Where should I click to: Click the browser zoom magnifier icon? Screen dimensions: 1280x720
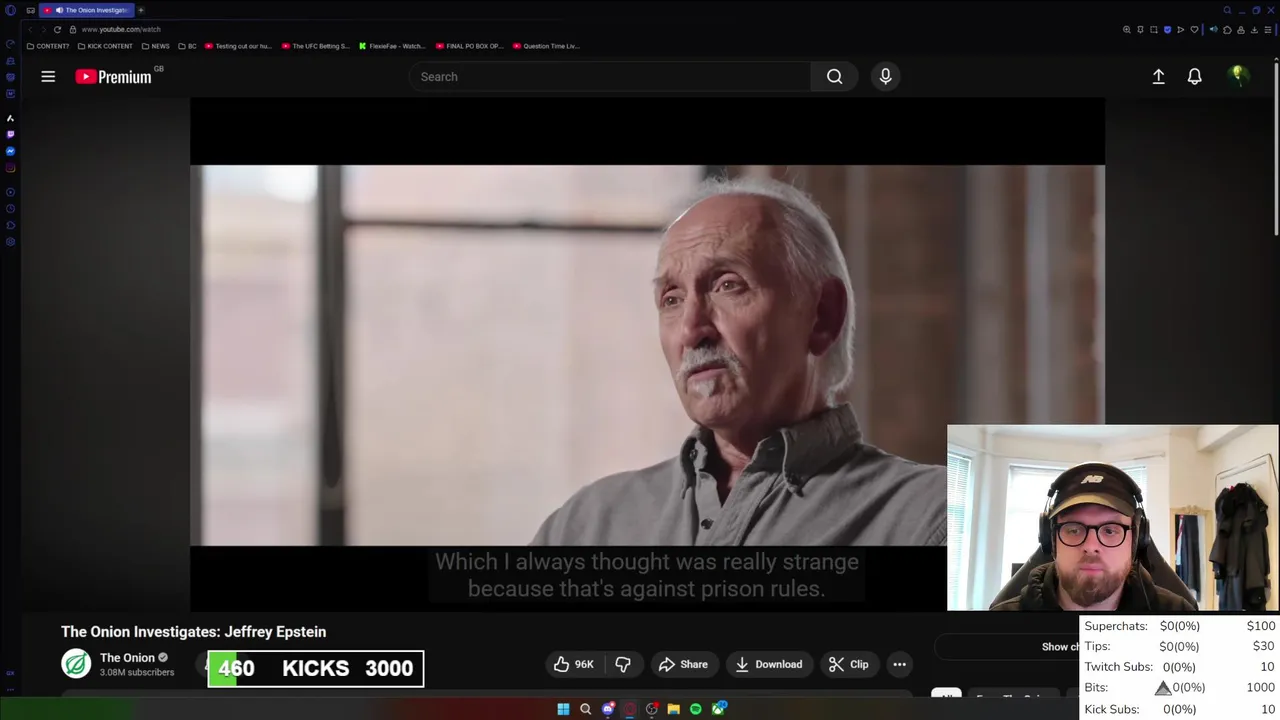(1127, 30)
